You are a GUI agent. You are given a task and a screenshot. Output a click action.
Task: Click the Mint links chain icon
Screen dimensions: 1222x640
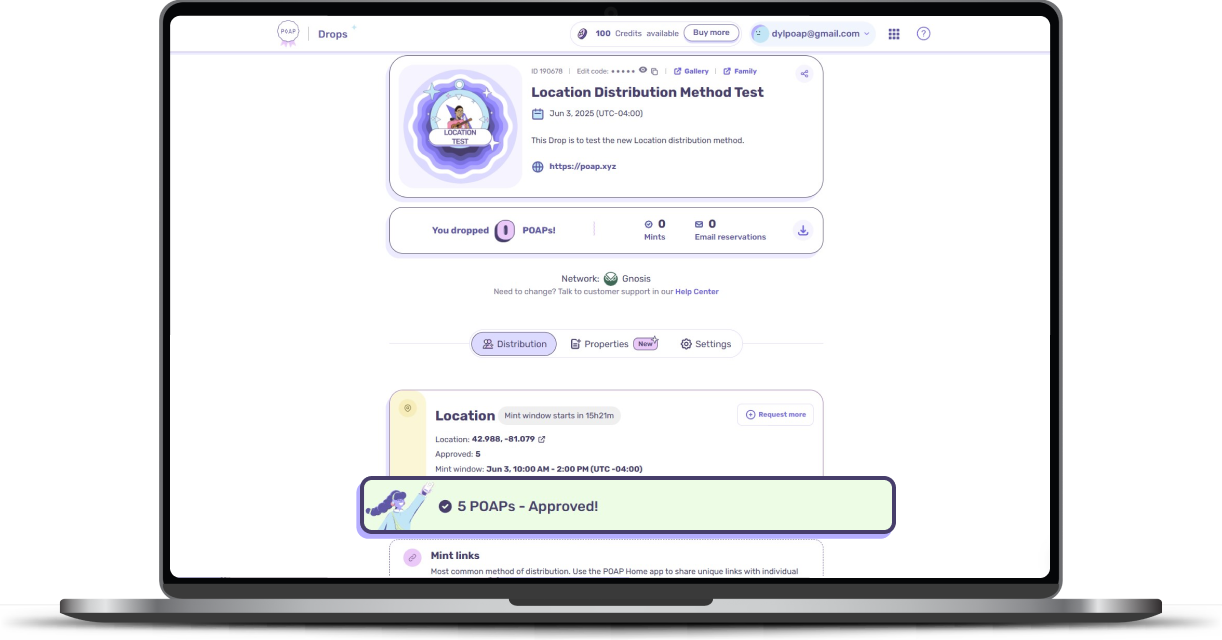point(412,557)
